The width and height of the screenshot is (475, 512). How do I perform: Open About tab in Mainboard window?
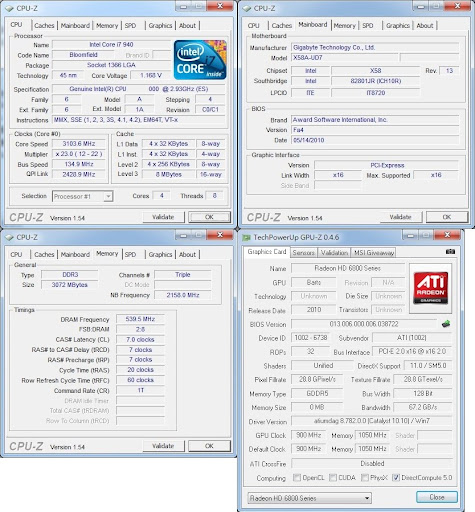pyautogui.click(x=425, y=26)
